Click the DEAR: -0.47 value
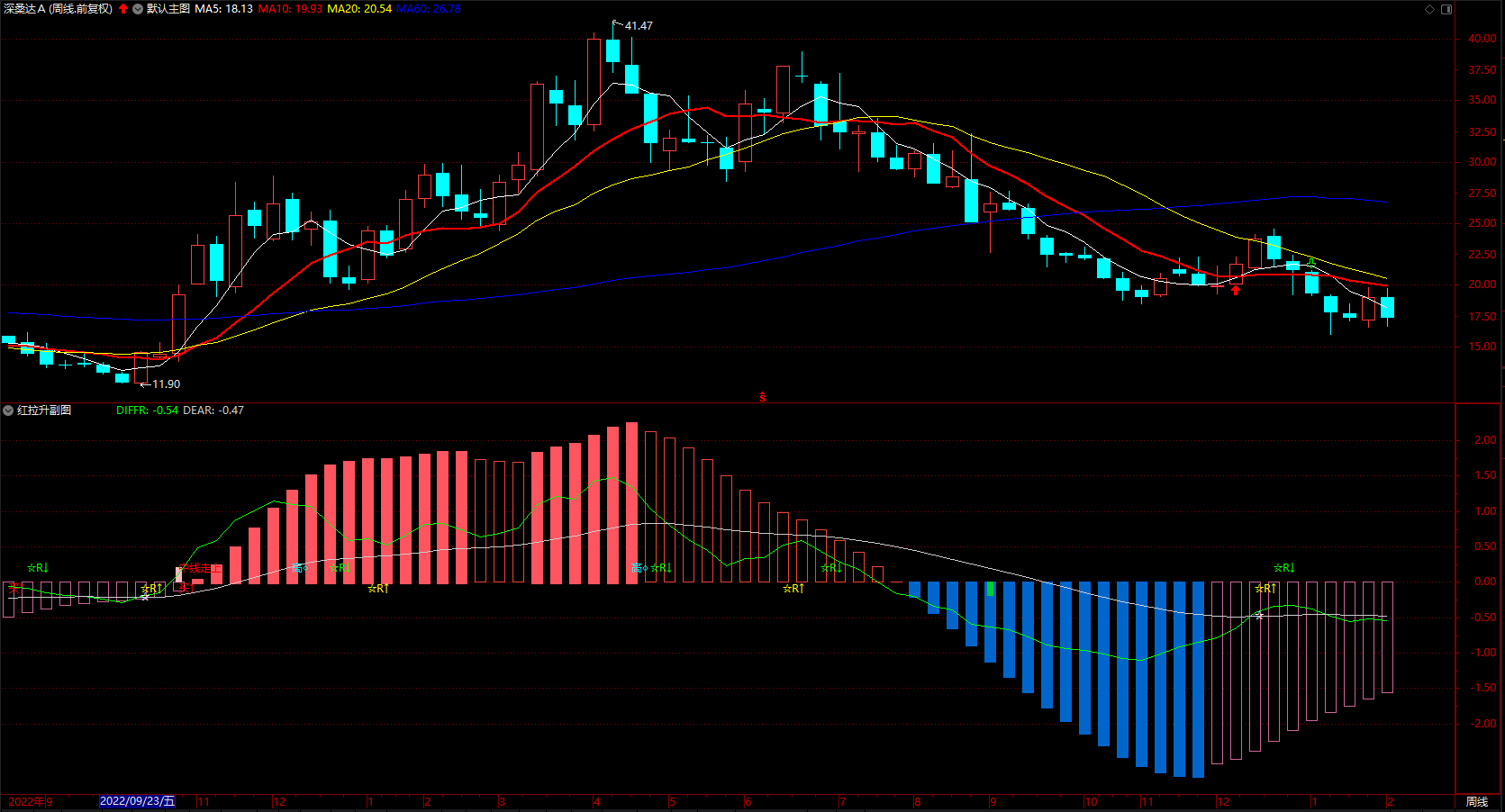This screenshot has width=1505, height=812. pos(213,411)
